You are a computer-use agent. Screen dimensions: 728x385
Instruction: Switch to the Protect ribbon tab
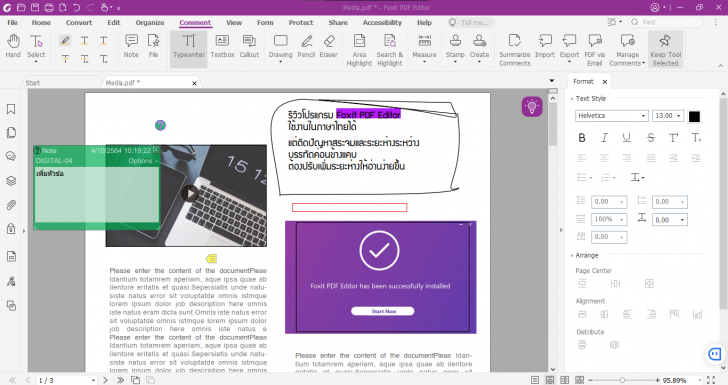pyautogui.click(x=301, y=22)
